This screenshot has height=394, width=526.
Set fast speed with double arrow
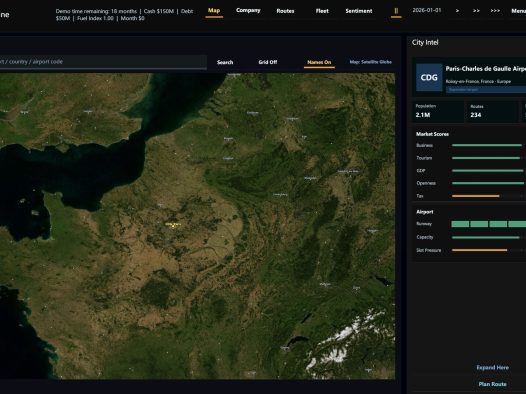coord(476,11)
